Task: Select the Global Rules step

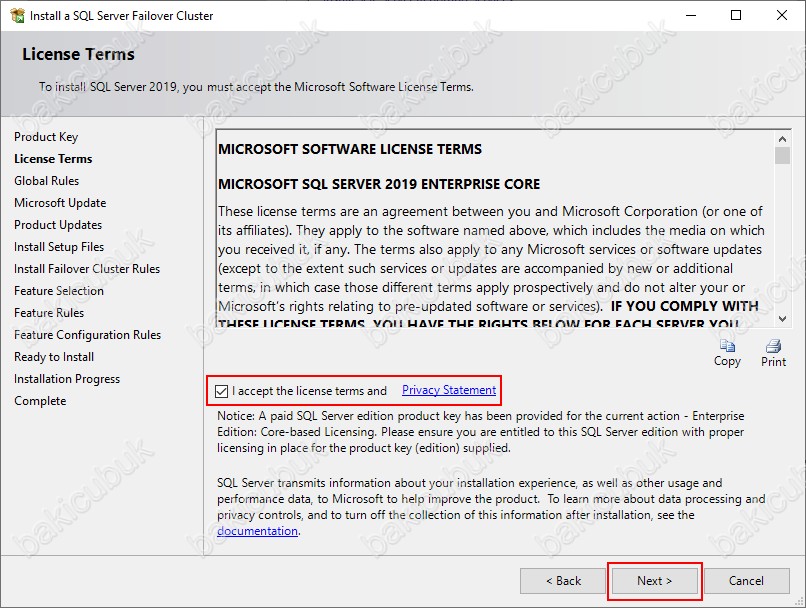Action: tap(46, 181)
